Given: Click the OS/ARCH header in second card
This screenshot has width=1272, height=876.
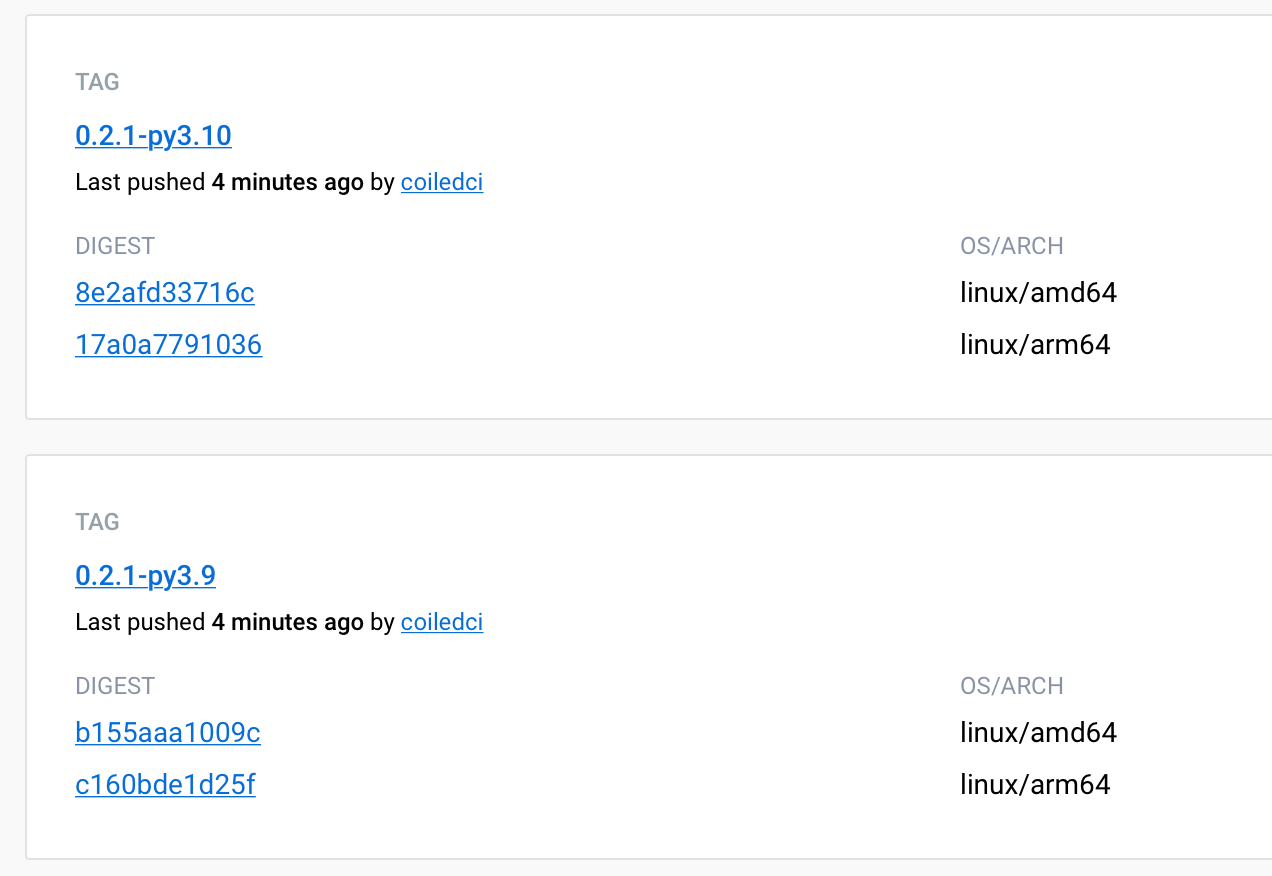Looking at the screenshot, I should pos(1011,685).
